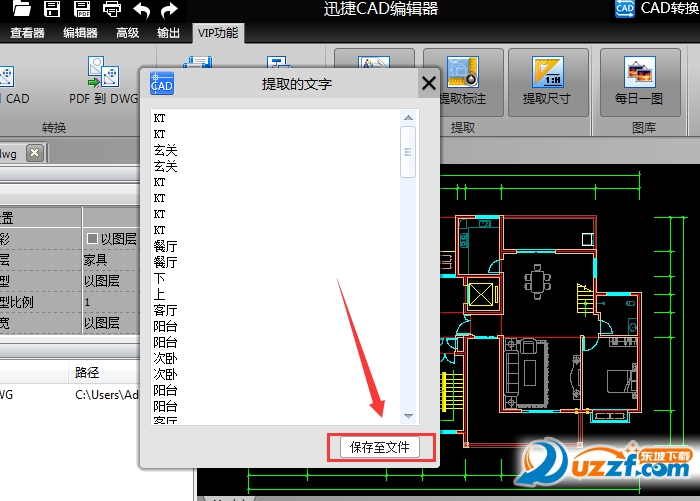The height and width of the screenshot is (501, 700).
Task: Click the open folder icon in title bar
Action: point(21,8)
